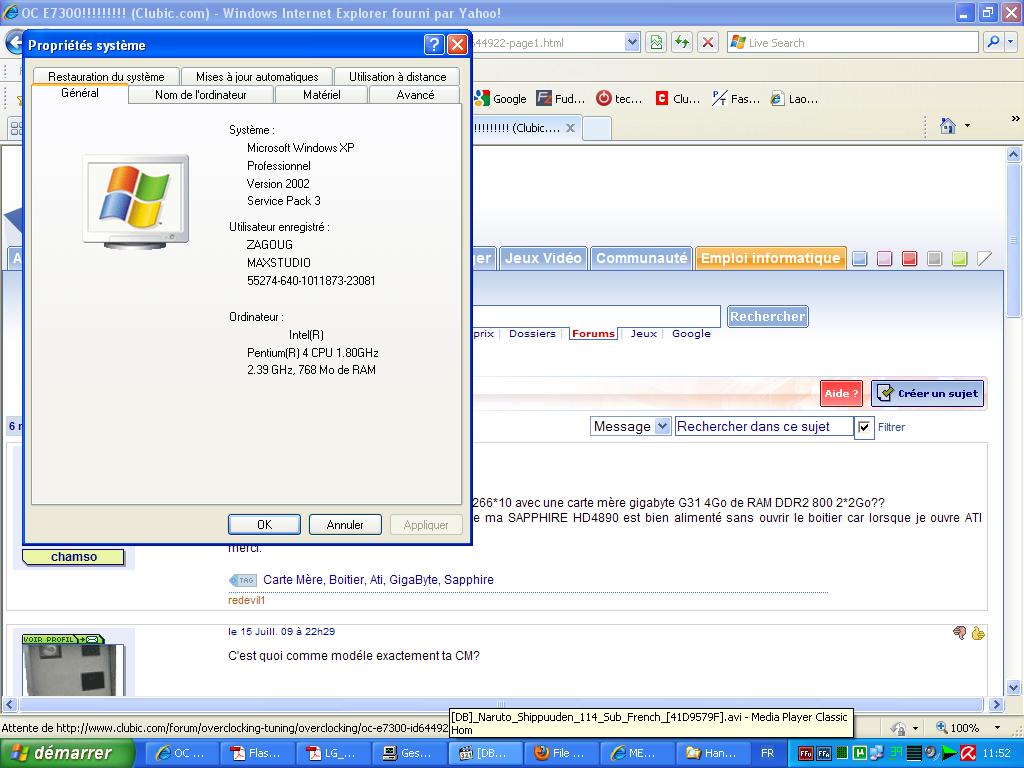Click the Refresh page icon
This screenshot has height=768, width=1024.
coord(682,42)
